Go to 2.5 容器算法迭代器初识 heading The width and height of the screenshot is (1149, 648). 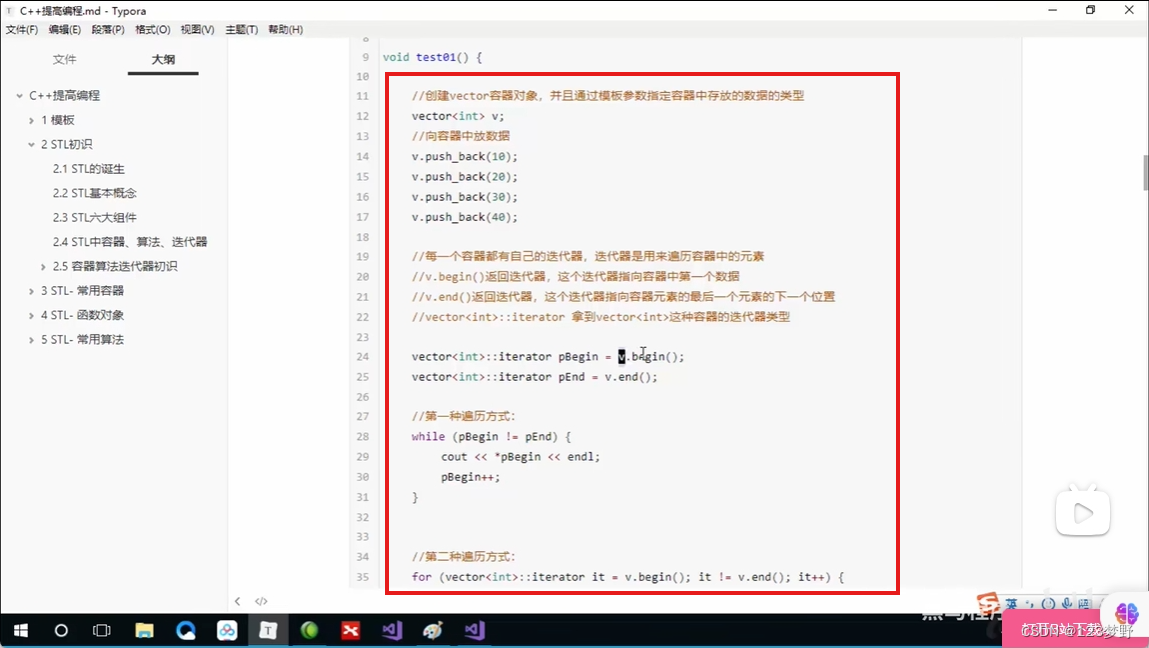(115, 266)
